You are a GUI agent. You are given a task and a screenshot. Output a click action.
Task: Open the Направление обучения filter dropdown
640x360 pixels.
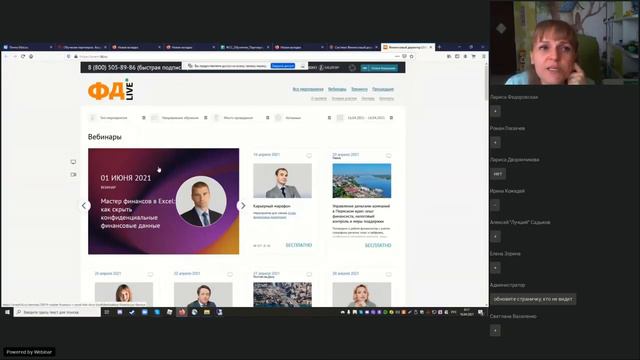click(180, 118)
